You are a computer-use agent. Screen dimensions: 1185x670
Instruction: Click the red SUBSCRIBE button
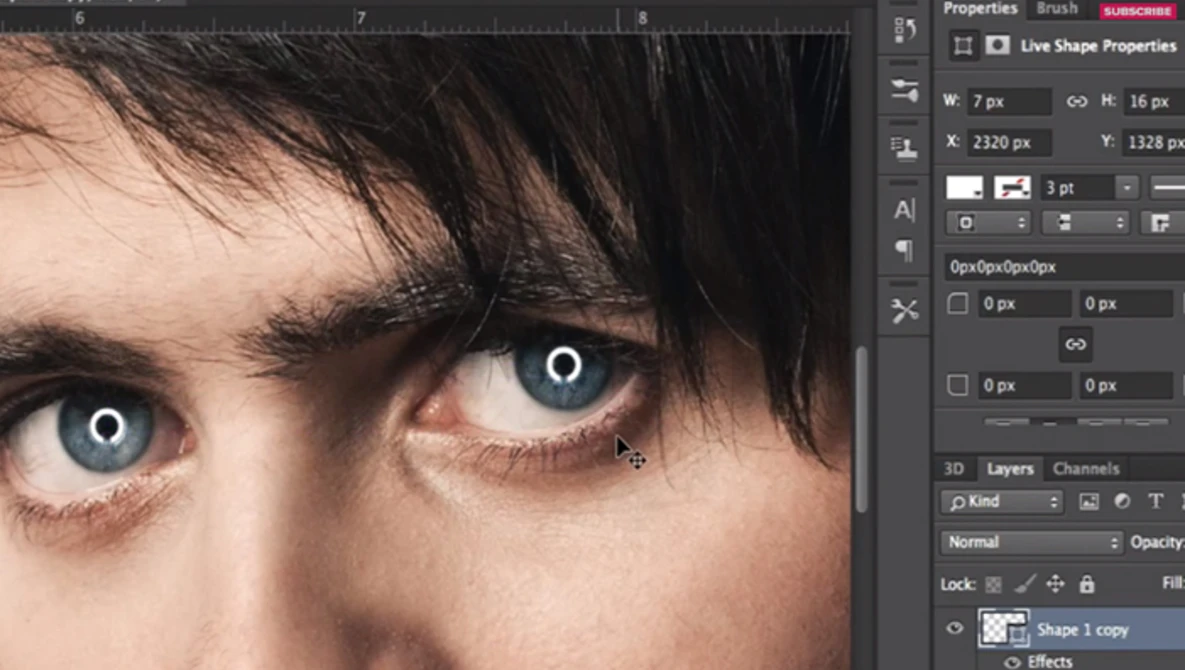1137,11
